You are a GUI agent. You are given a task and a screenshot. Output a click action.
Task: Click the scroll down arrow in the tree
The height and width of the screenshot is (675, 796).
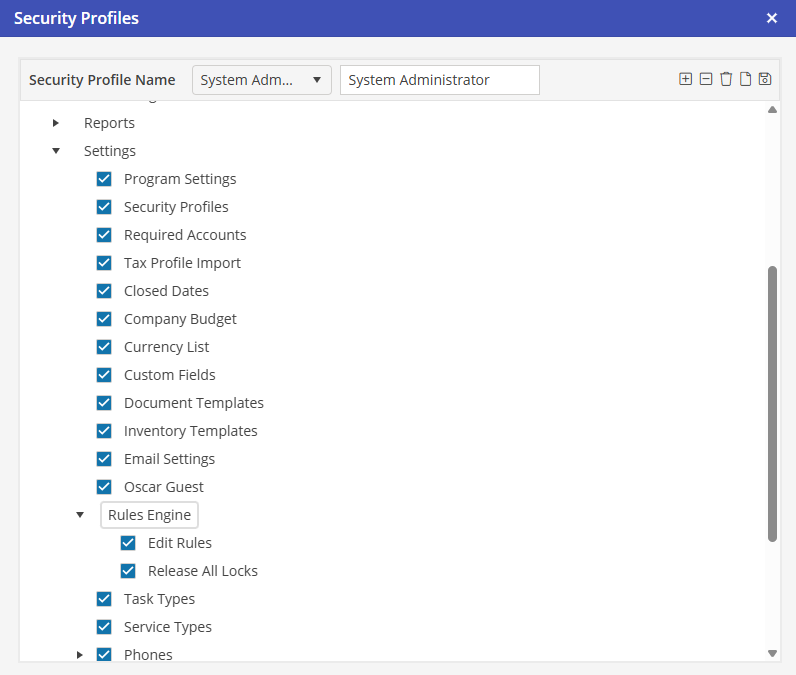(772, 653)
